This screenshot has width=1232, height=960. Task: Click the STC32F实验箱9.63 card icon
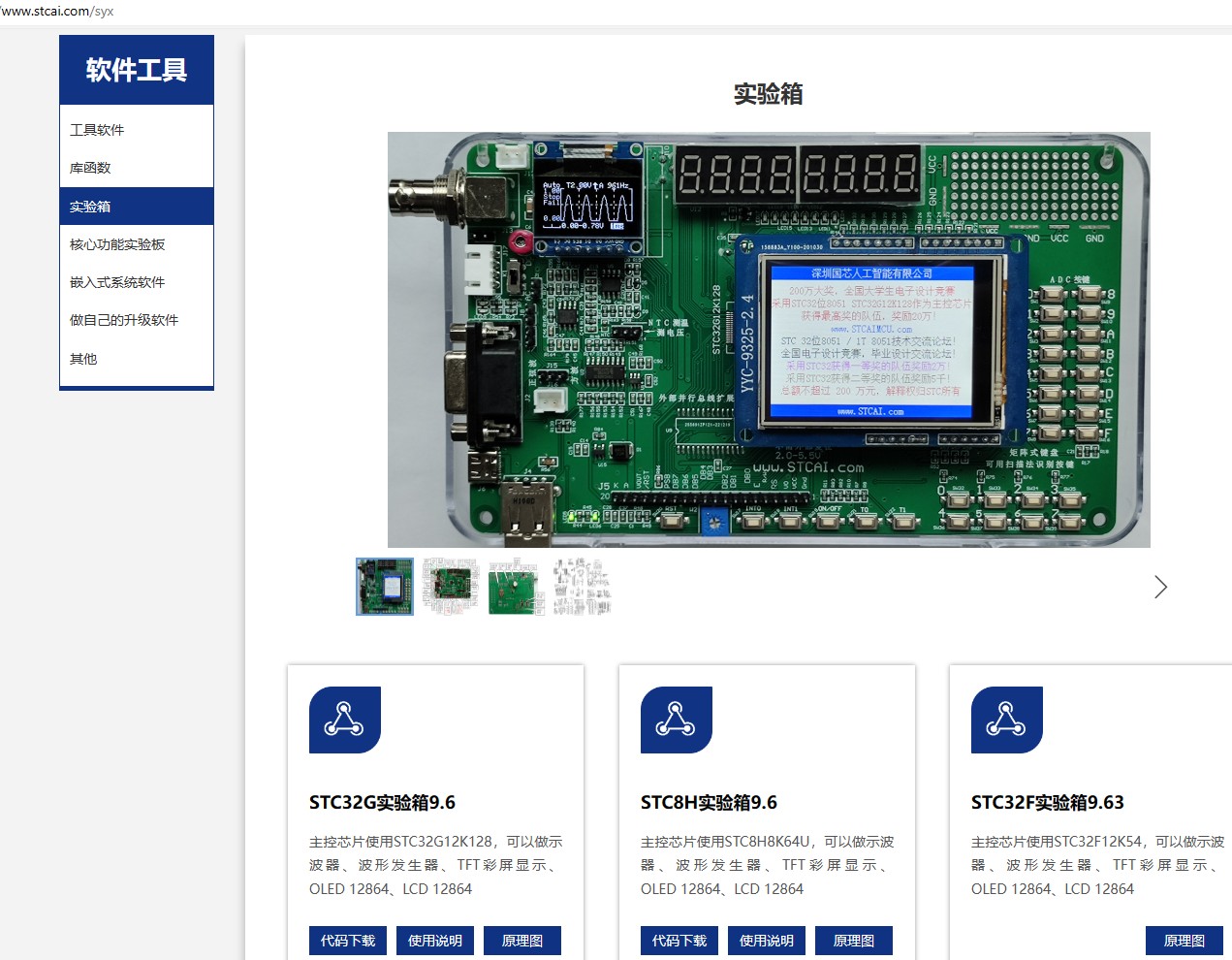pos(1007,720)
